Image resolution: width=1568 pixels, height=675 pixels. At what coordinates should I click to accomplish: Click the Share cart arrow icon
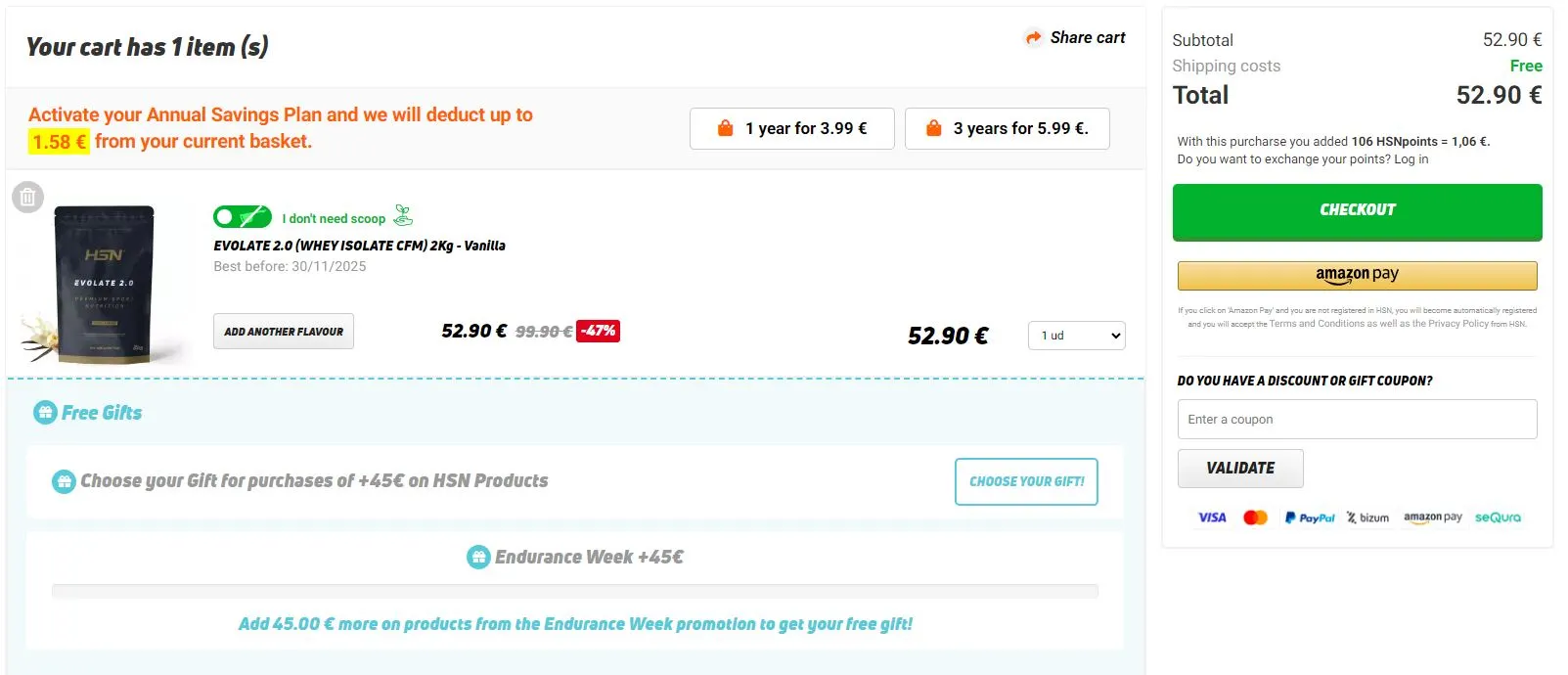point(1033,38)
